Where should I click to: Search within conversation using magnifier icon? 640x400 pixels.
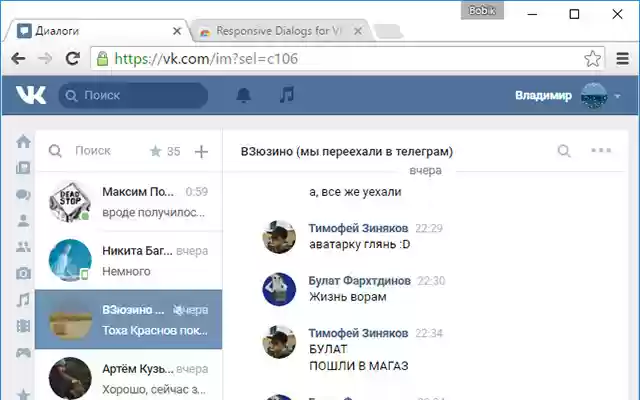click(x=564, y=151)
